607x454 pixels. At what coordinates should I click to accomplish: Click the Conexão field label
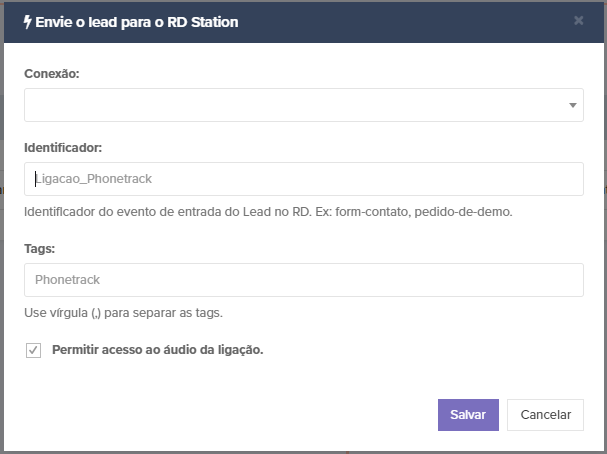(52, 73)
